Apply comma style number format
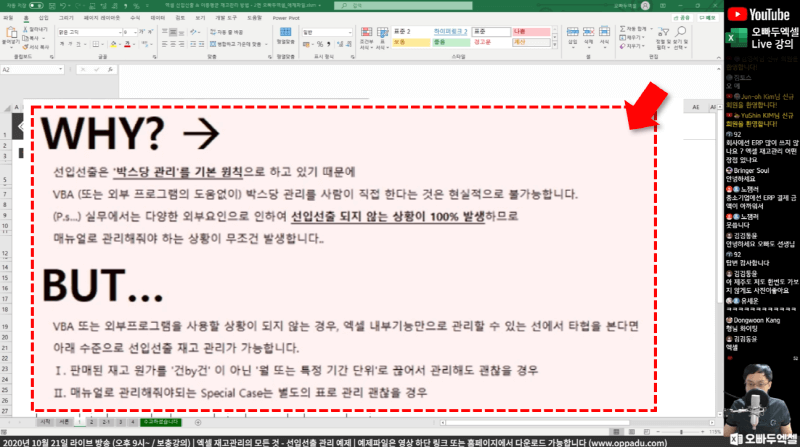Viewport: 800px width, 447px height. 329,44
